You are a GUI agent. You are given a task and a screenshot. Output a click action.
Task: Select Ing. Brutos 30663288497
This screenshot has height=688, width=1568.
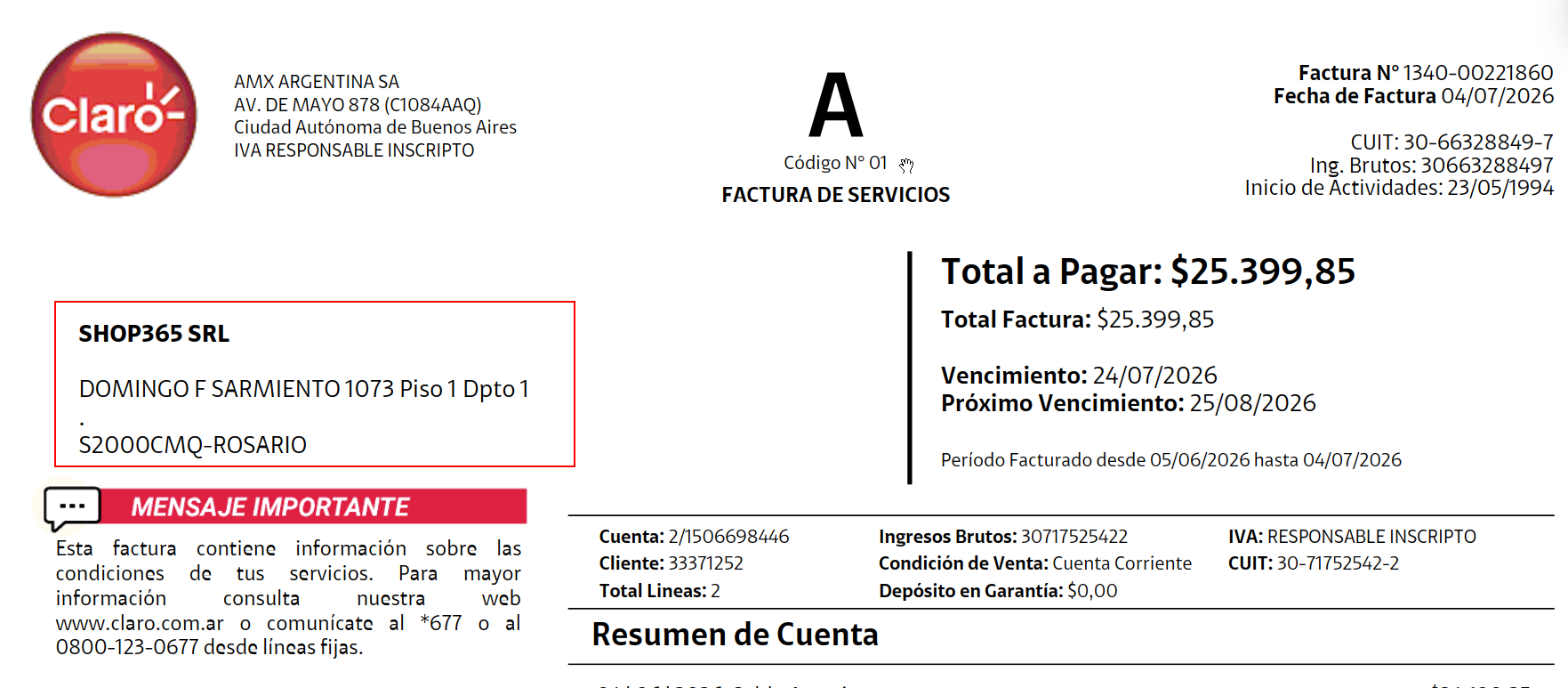pos(1432,166)
